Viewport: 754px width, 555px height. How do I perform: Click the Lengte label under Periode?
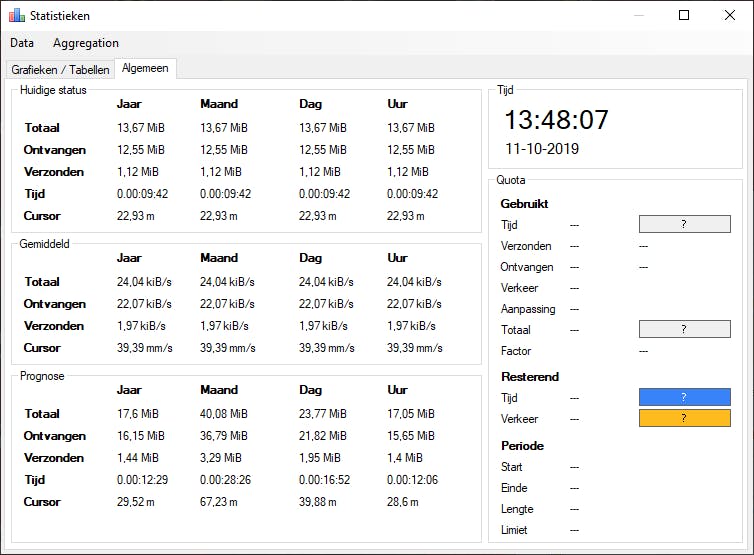pos(517,509)
